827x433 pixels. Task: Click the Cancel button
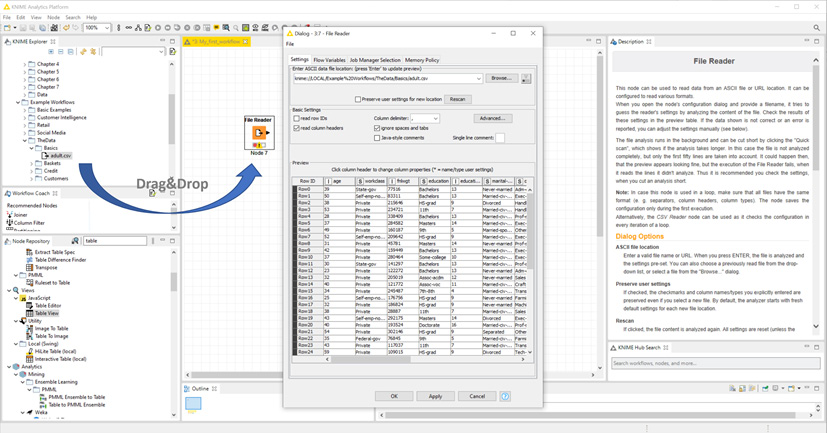pyautogui.click(x=477, y=396)
